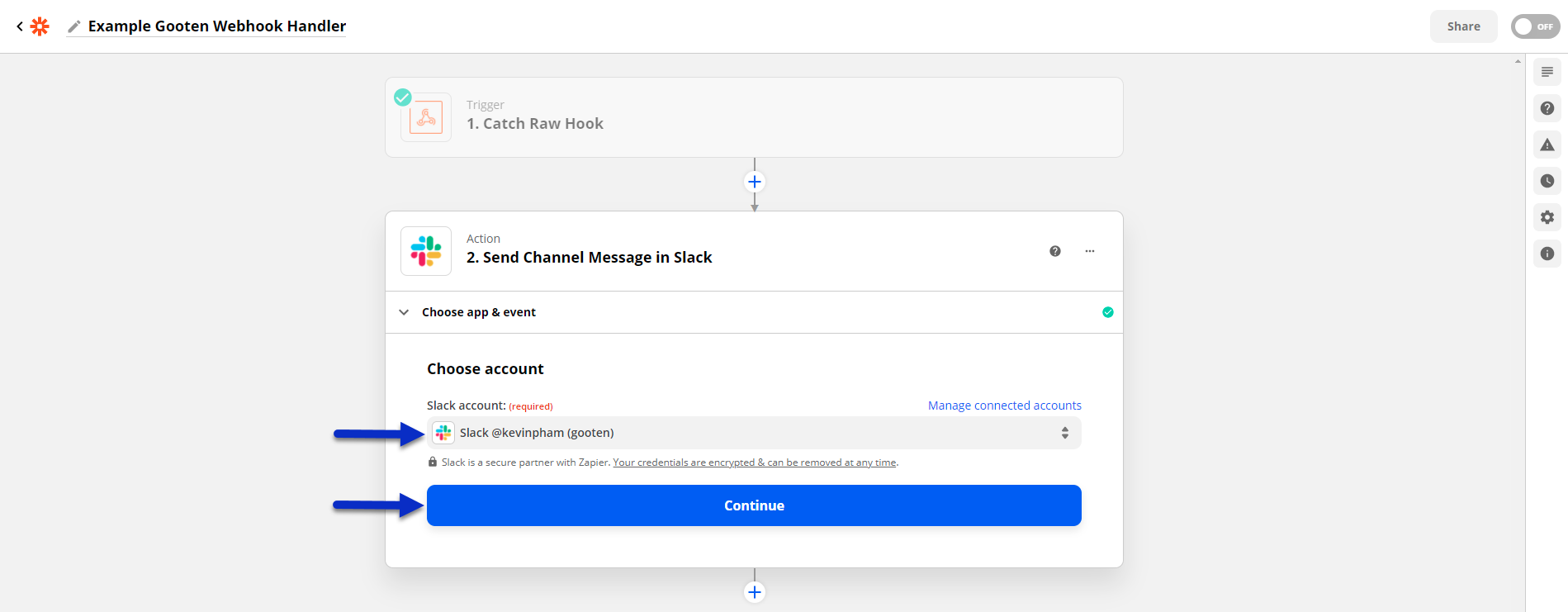
Task: Click the green check on Choose app & event
Action: coord(1108,312)
